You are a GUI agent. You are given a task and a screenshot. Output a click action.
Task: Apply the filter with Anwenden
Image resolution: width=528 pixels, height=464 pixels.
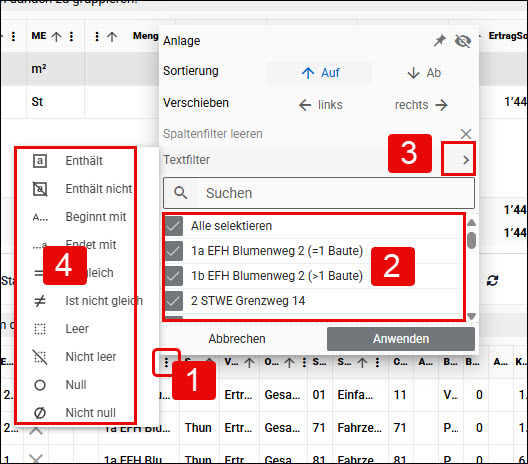coord(401,339)
